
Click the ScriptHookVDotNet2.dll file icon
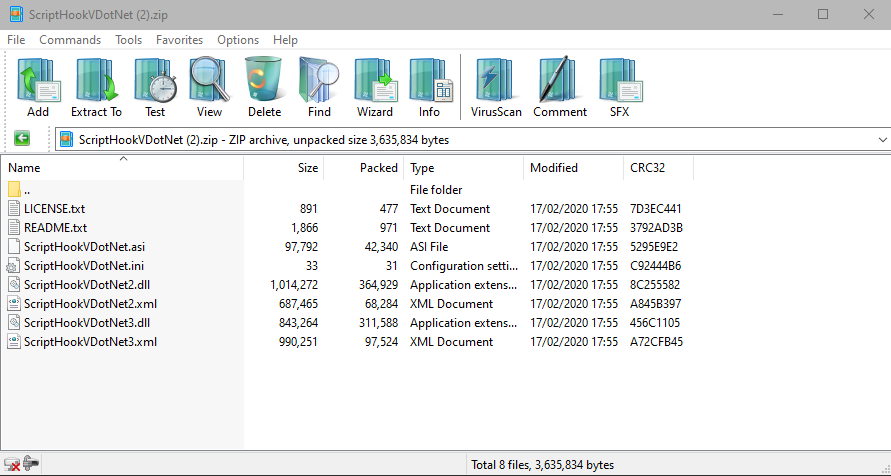14,285
